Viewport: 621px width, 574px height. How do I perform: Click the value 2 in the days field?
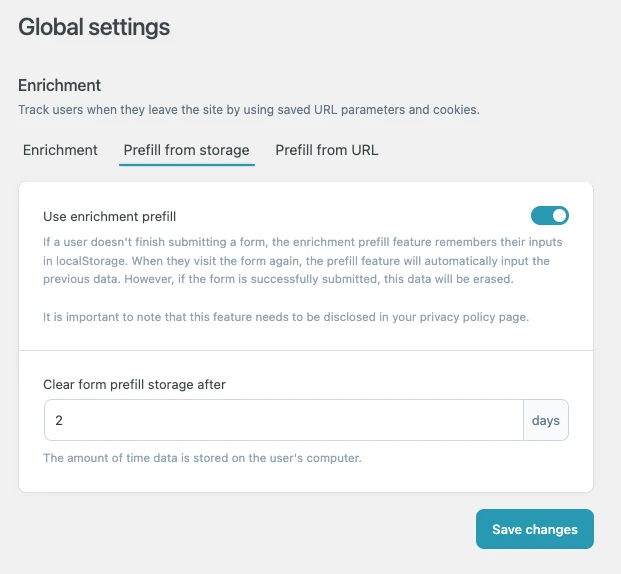click(59, 421)
